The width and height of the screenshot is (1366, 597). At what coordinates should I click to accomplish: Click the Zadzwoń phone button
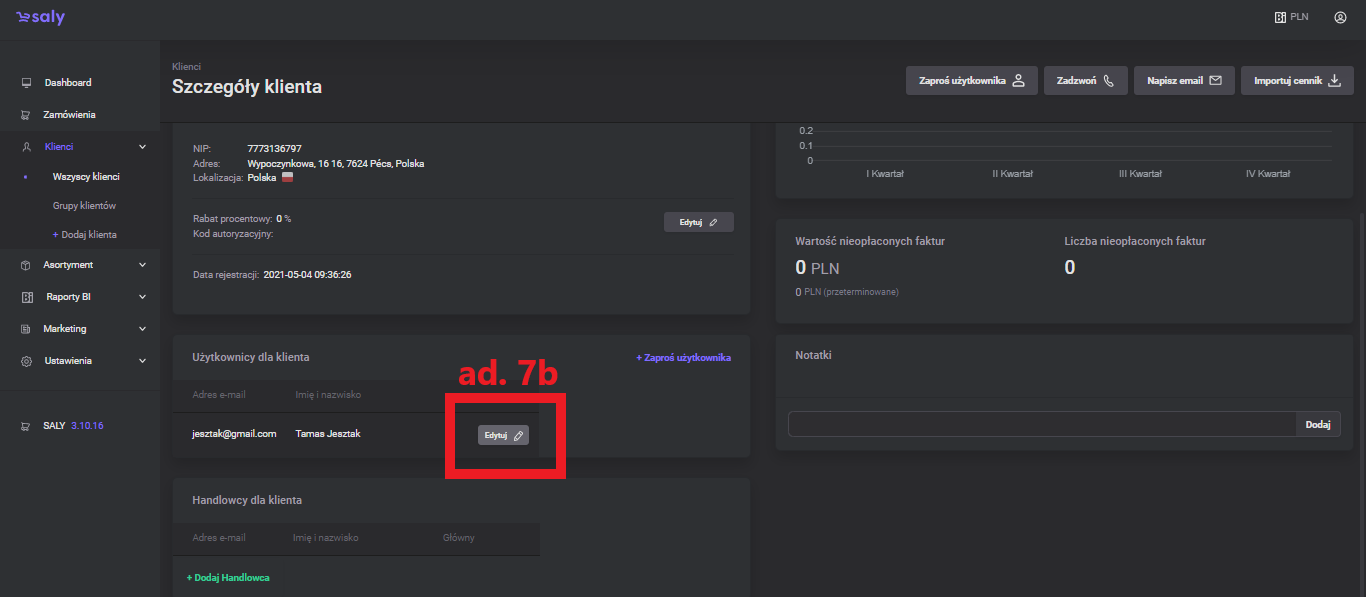pos(1085,81)
